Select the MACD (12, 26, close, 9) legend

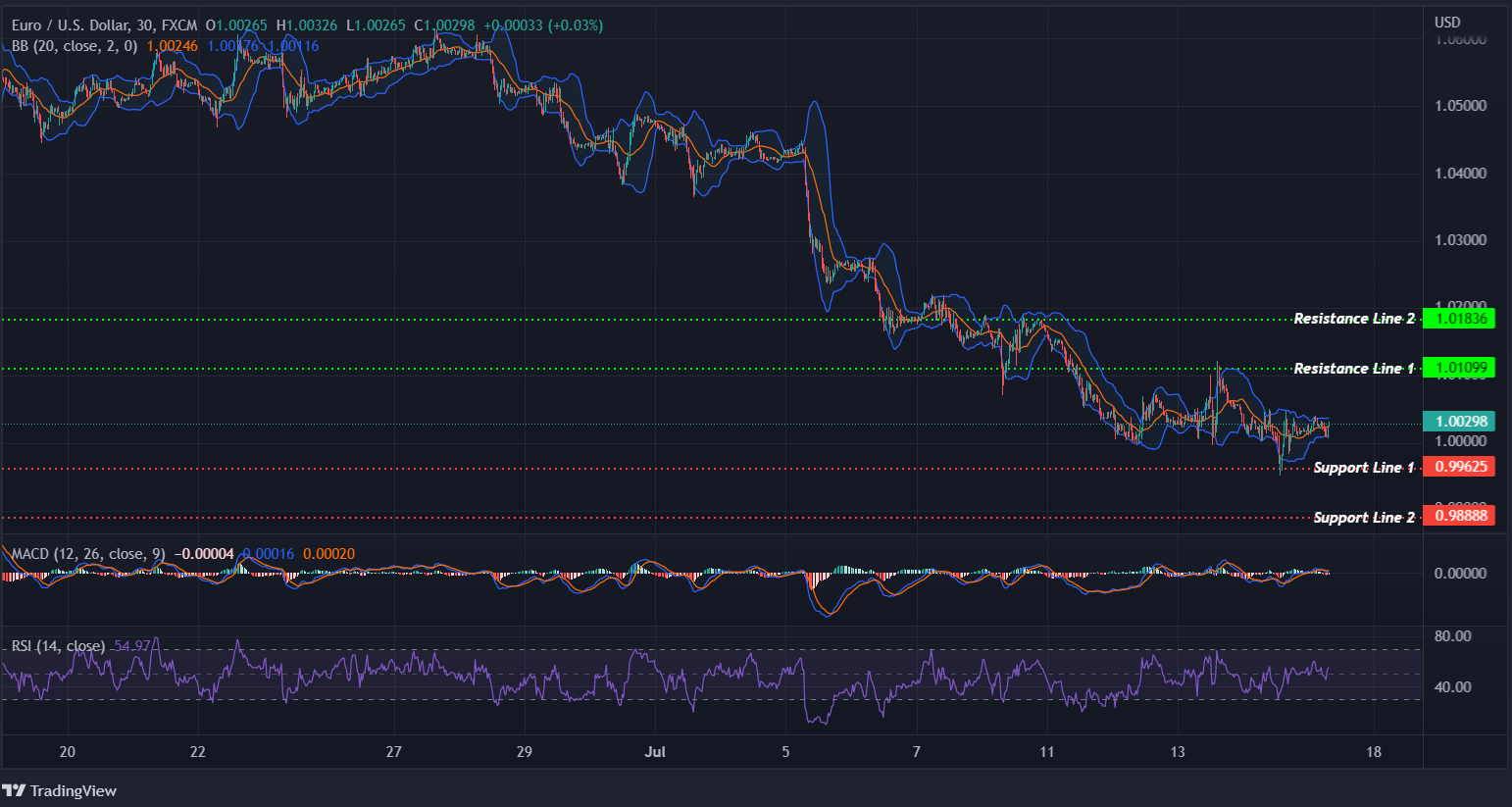pos(87,553)
